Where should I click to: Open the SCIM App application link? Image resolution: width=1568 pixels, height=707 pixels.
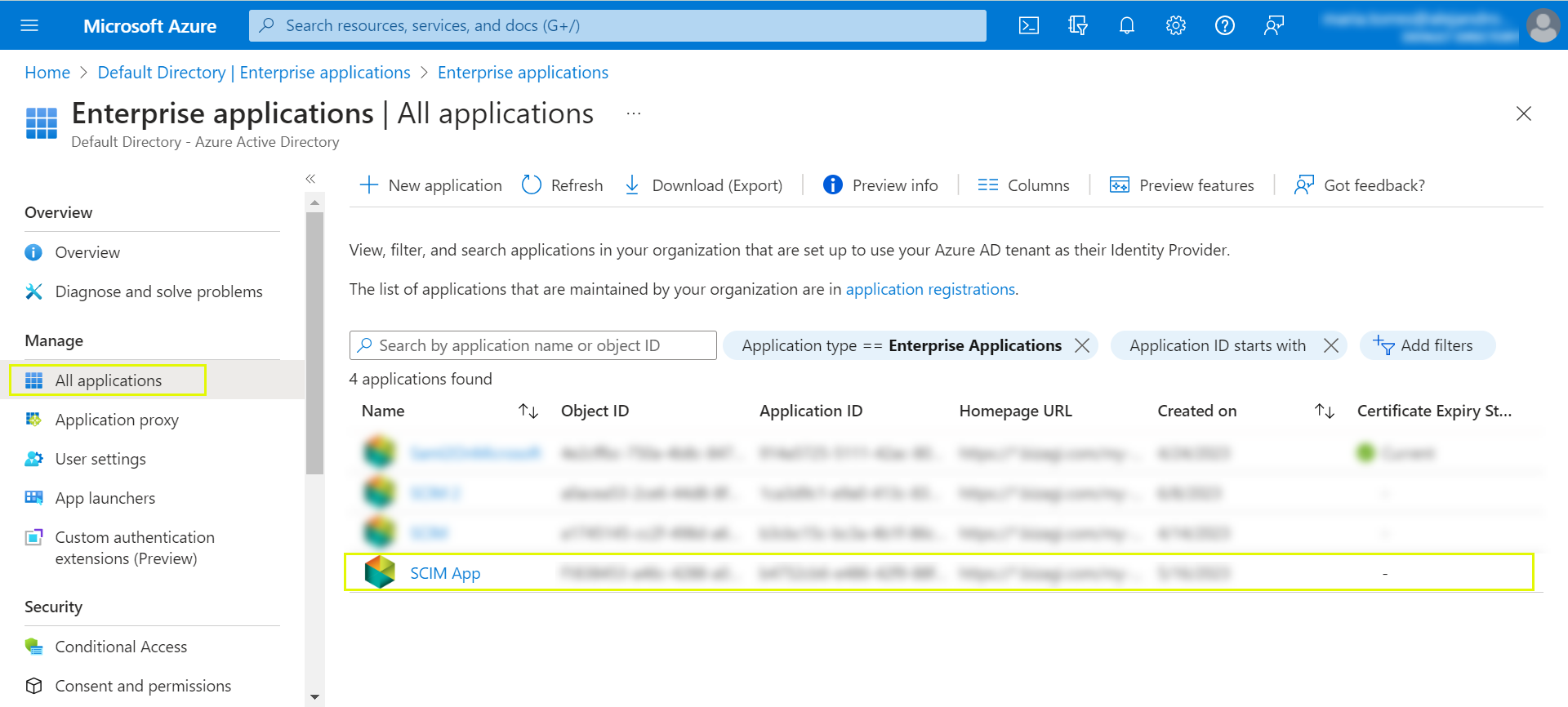(445, 573)
